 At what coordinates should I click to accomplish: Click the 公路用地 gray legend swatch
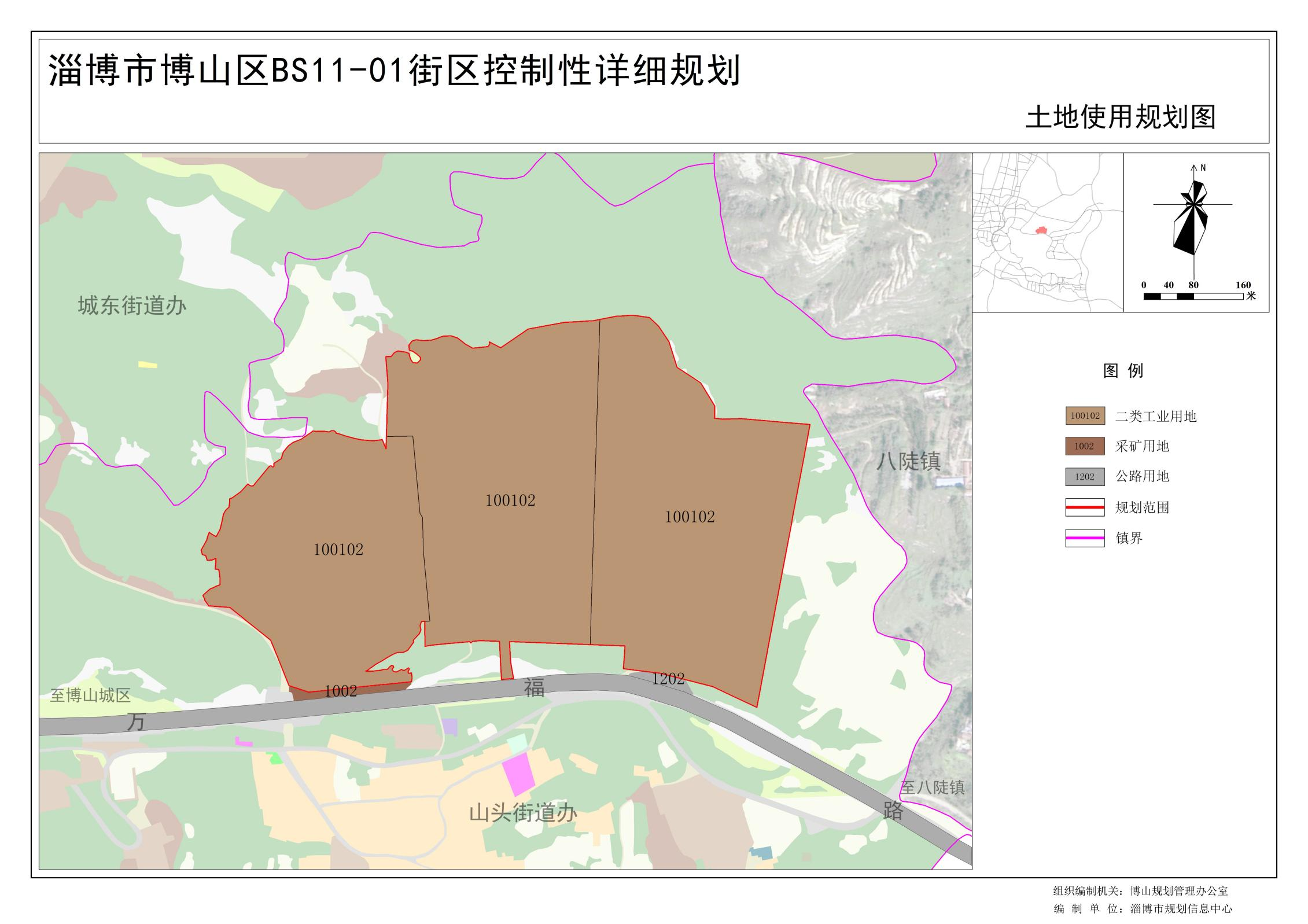[x=1085, y=477]
